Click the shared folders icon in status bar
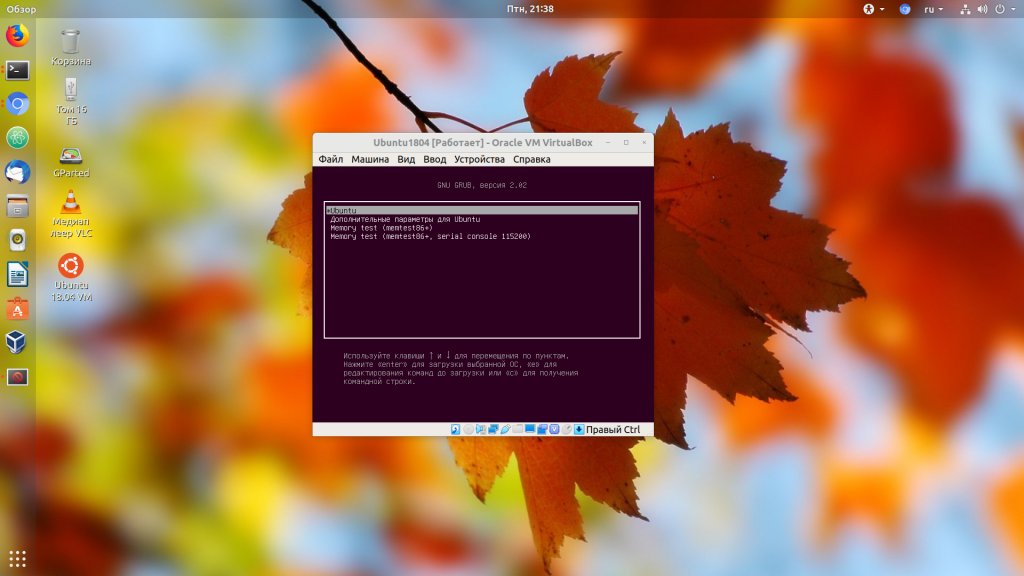This screenshot has width=1024, height=576. [517, 430]
